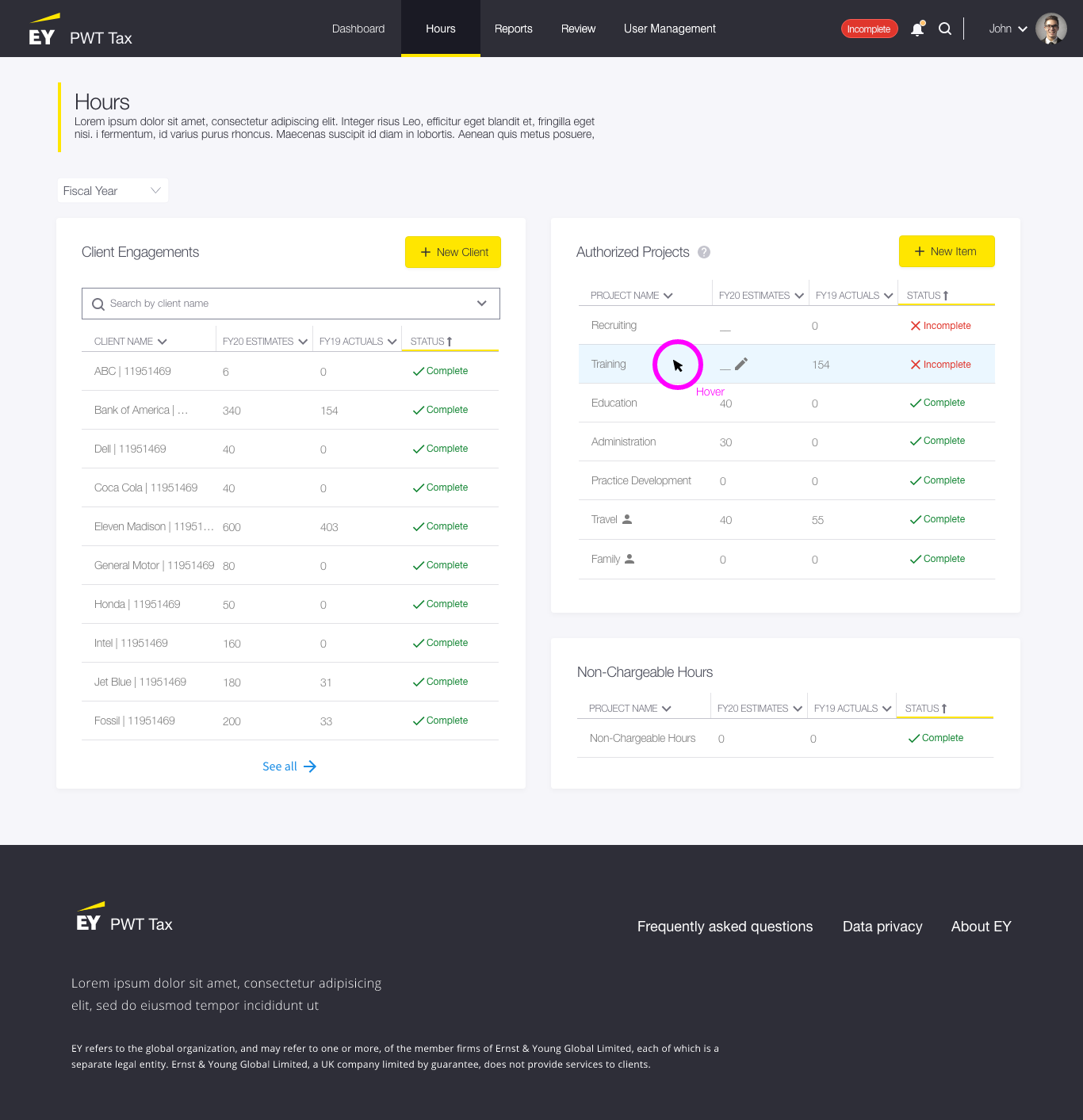
Task: Sort Authorized Projects by STATUS arrow
Action: pyautogui.click(x=946, y=296)
